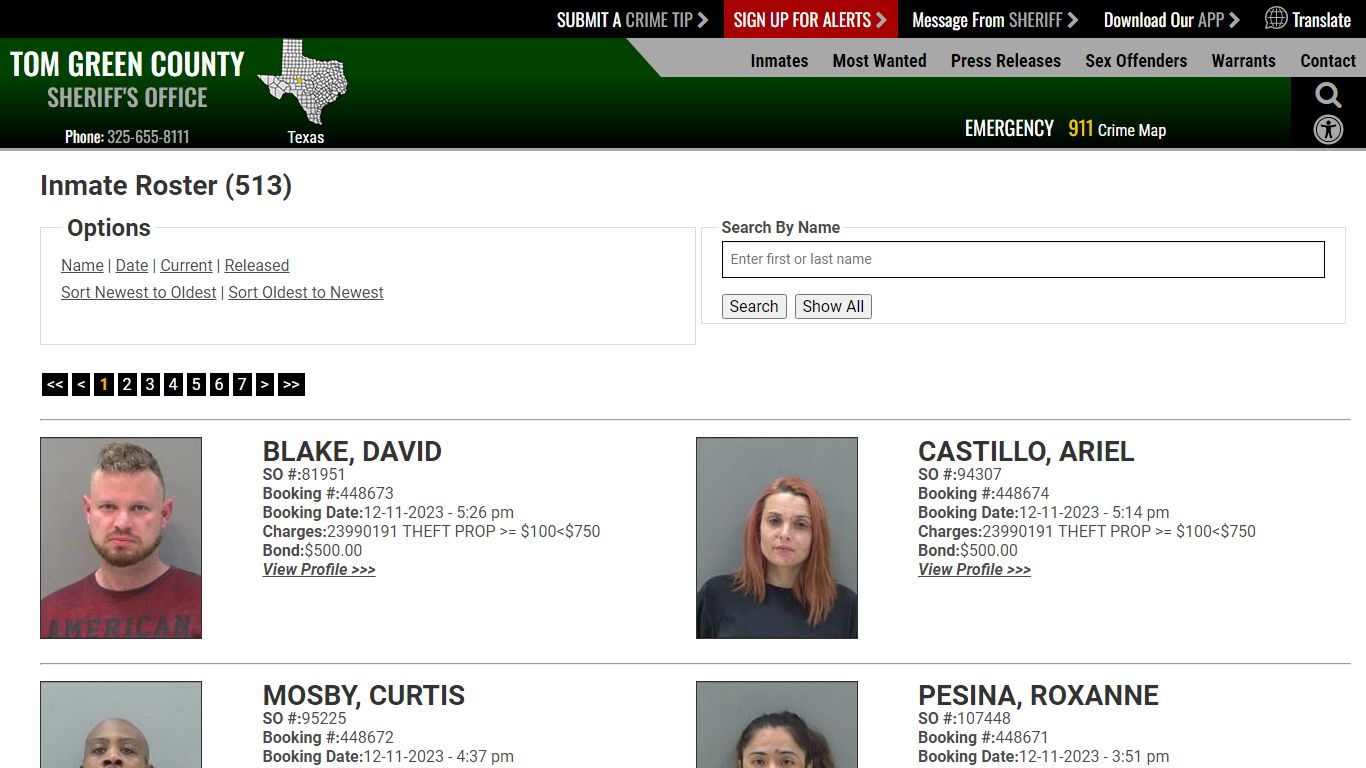Viewport: 1366px width, 768px height.
Task: View Profile for Castillo, Ariel
Action: pos(974,570)
